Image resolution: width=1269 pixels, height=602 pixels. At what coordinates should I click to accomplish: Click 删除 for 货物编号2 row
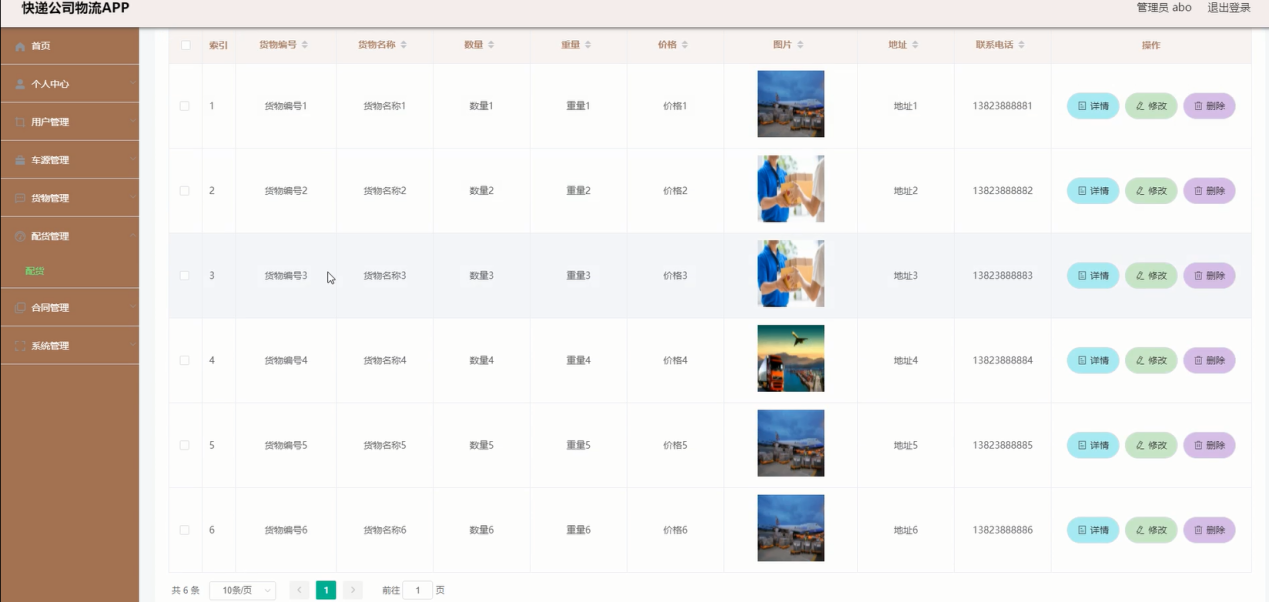[x=1209, y=191]
